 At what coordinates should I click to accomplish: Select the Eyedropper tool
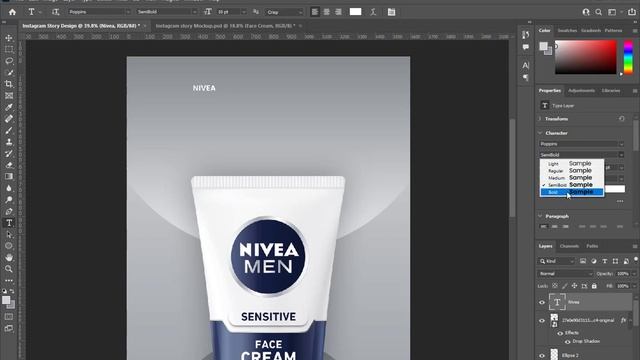pyautogui.click(x=9, y=107)
